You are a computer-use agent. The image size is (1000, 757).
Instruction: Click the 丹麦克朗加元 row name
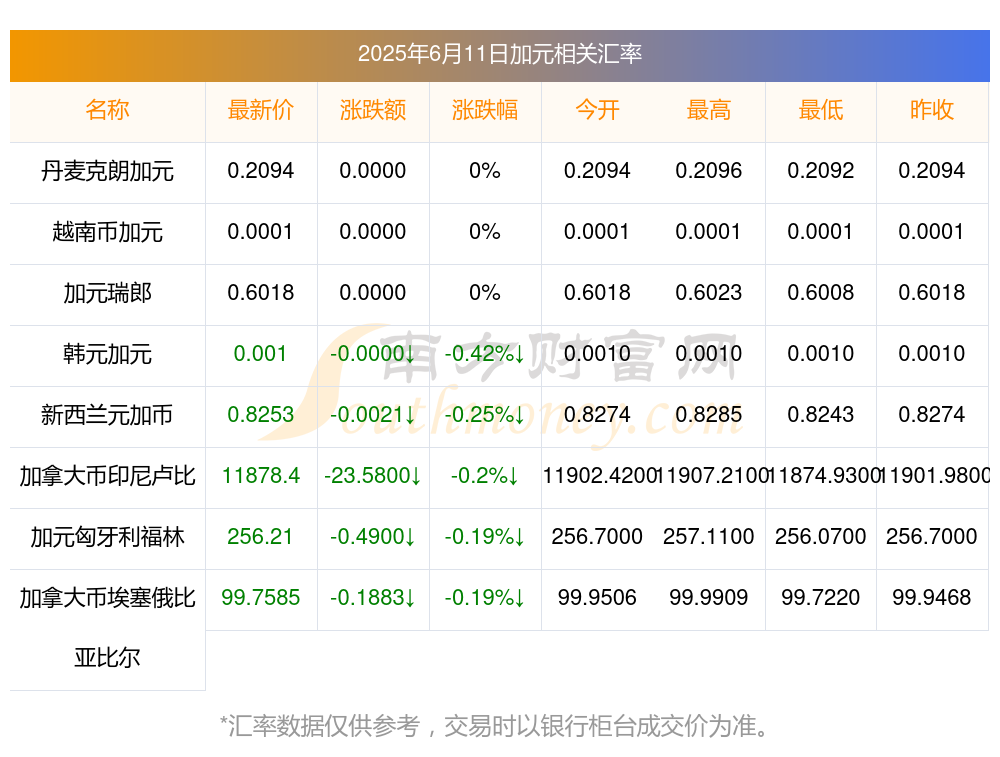coord(107,171)
